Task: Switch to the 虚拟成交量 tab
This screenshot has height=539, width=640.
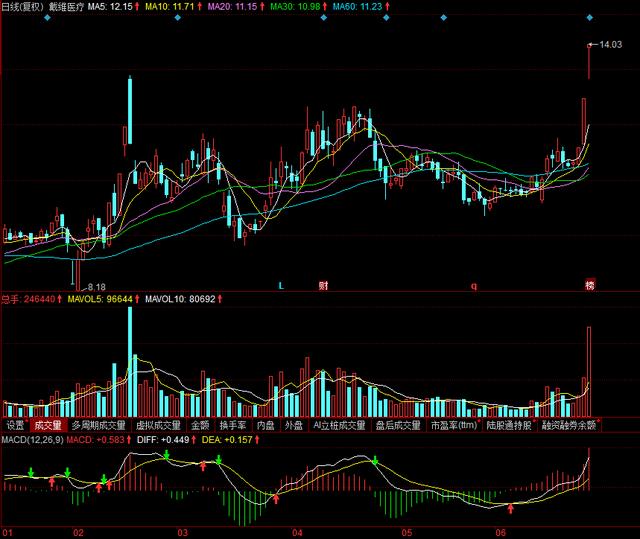Action: tap(158, 425)
